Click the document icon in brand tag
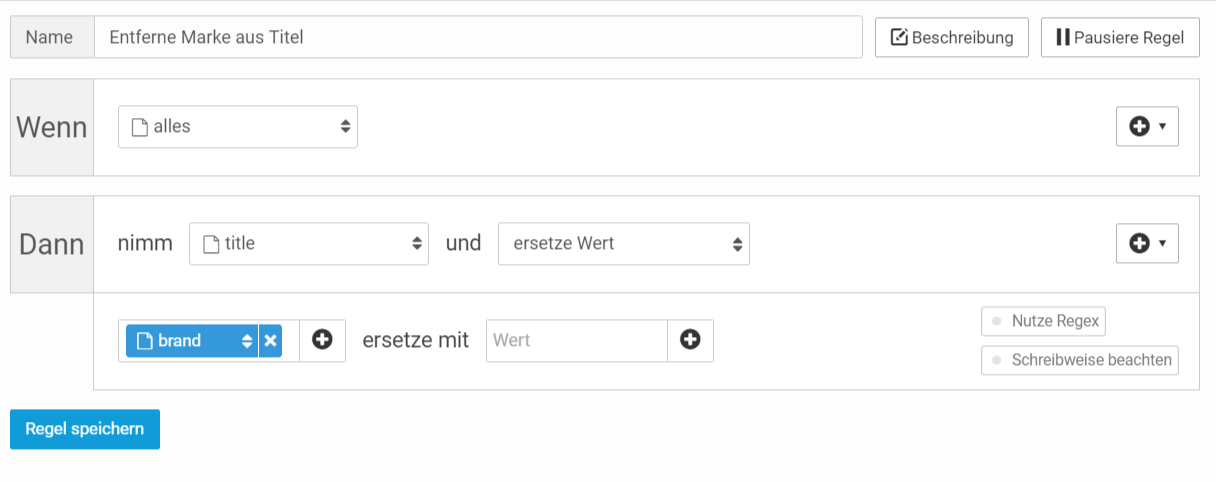The height and width of the screenshot is (482, 1216). (x=143, y=341)
